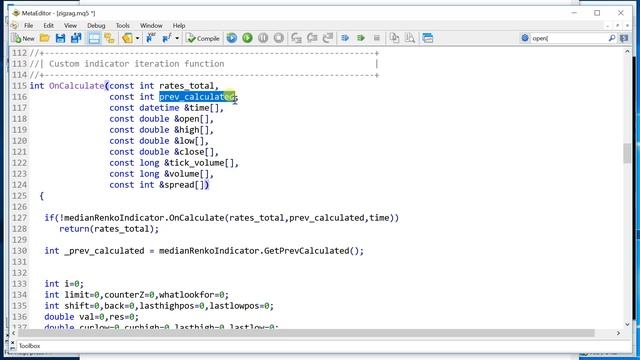Viewport: 640px width, 360px height.
Task: Pause debugging with the pause icon
Action: click(x=263, y=38)
